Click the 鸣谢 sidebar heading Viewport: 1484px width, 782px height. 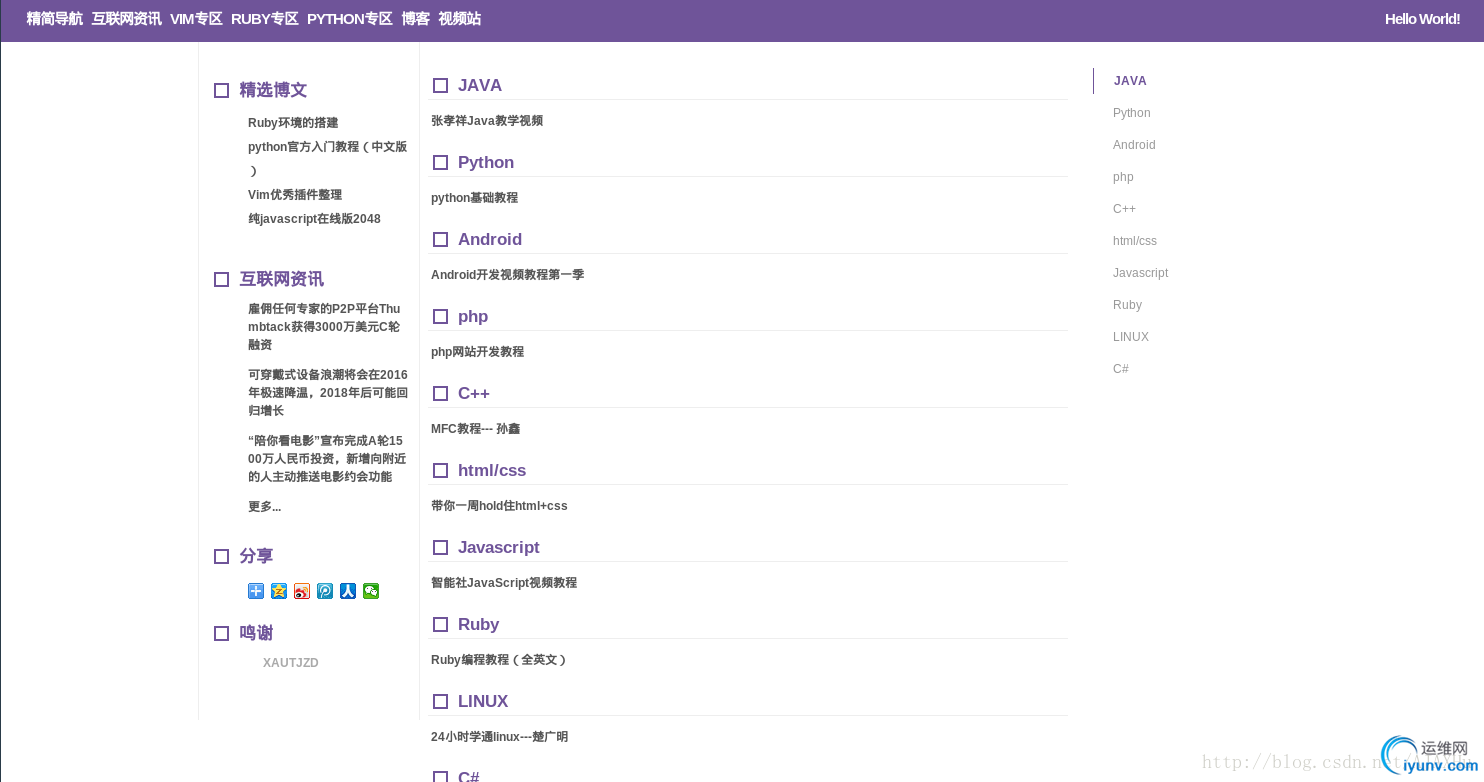click(256, 633)
